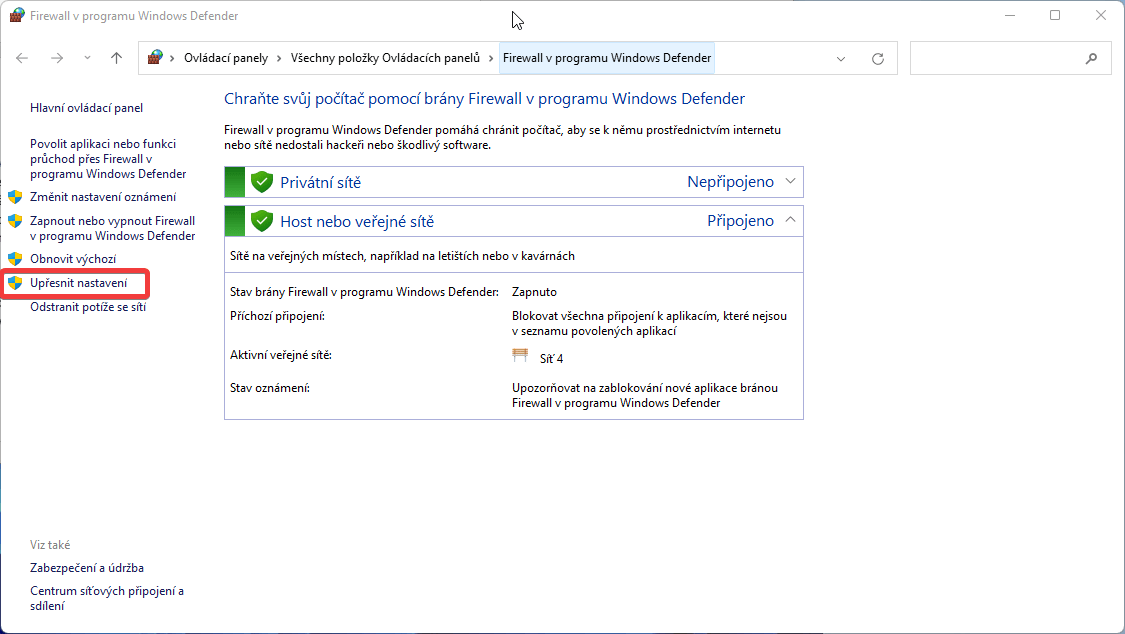Click Host nebo veřejné sítě heading
The height and width of the screenshot is (634, 1125).
[x=357, y=222]
